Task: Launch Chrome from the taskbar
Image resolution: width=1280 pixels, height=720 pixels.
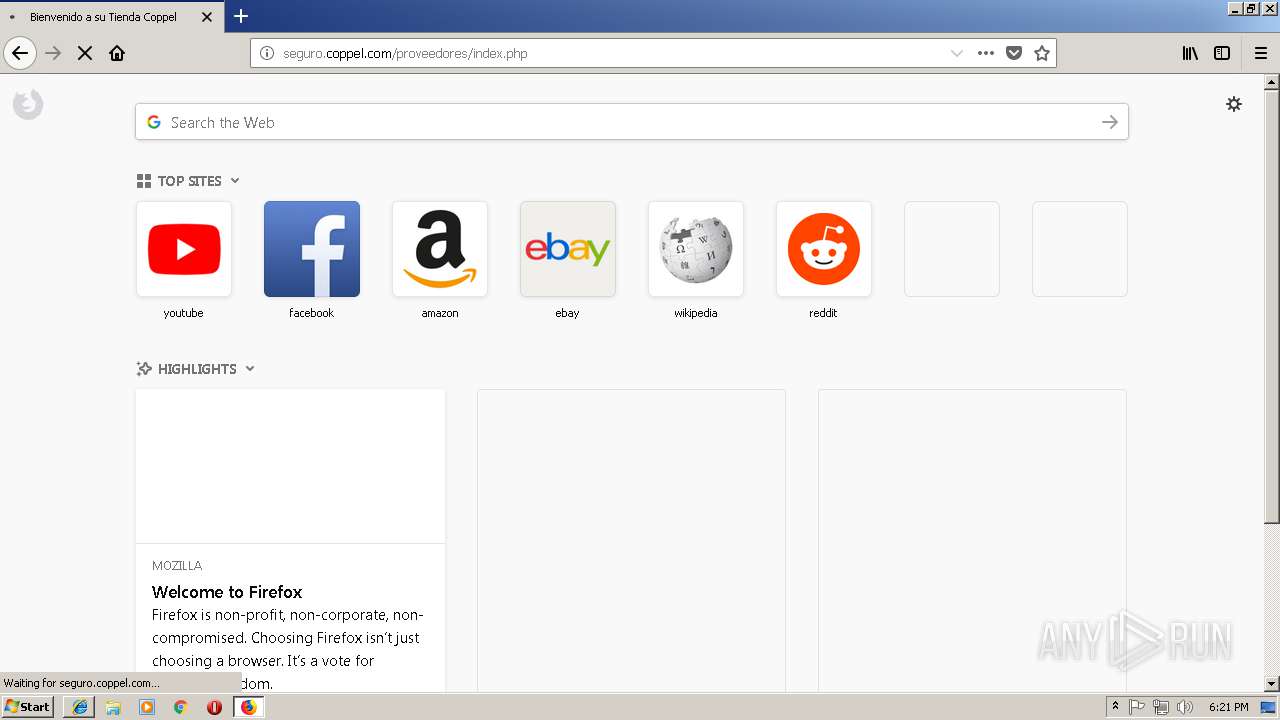Action: [x=181, y=707]
